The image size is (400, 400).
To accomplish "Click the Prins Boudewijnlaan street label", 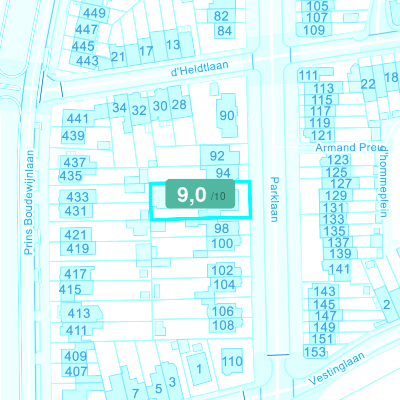I will (29, 203).
